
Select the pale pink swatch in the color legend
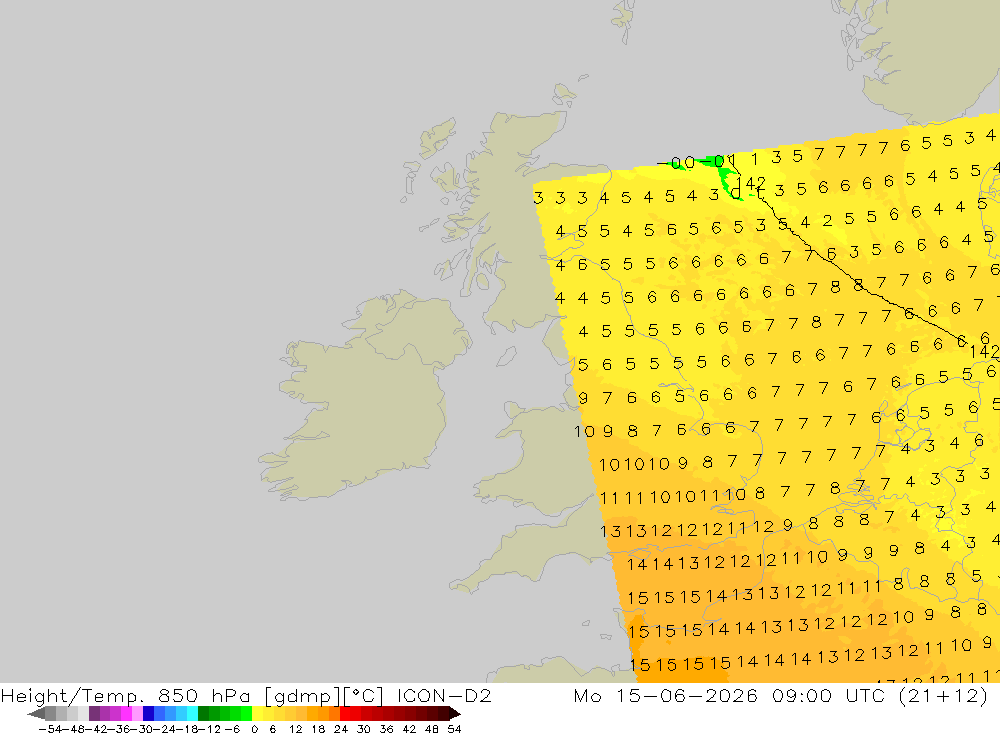[137, 714]
